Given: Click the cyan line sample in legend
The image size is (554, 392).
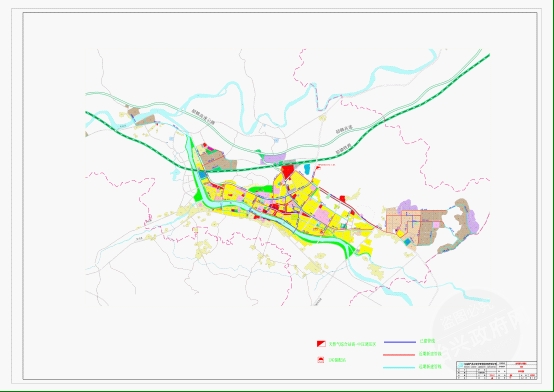Looking at the screenshot, I should 399,367.
